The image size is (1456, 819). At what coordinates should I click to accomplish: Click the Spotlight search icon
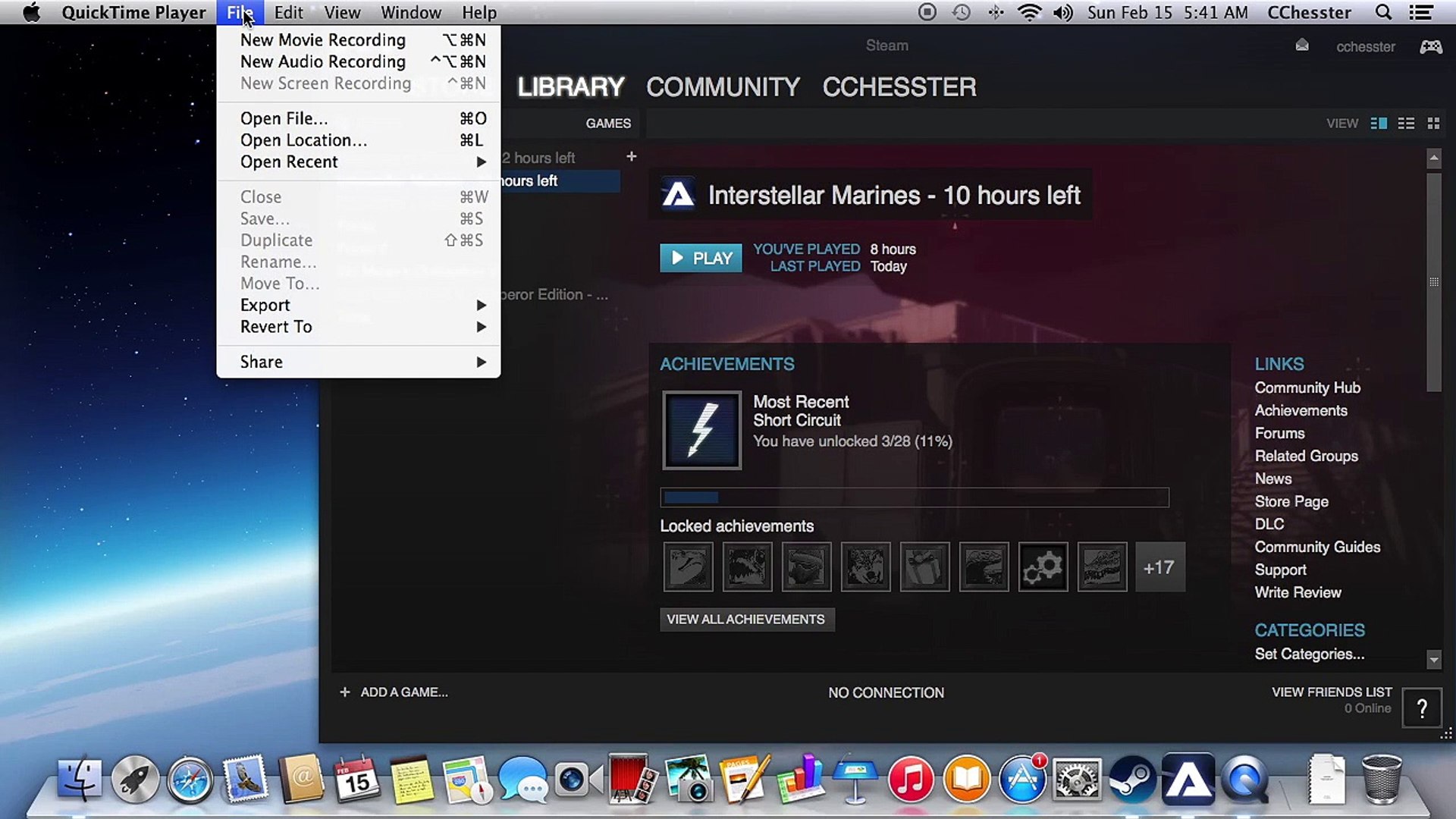(1383, 13)
